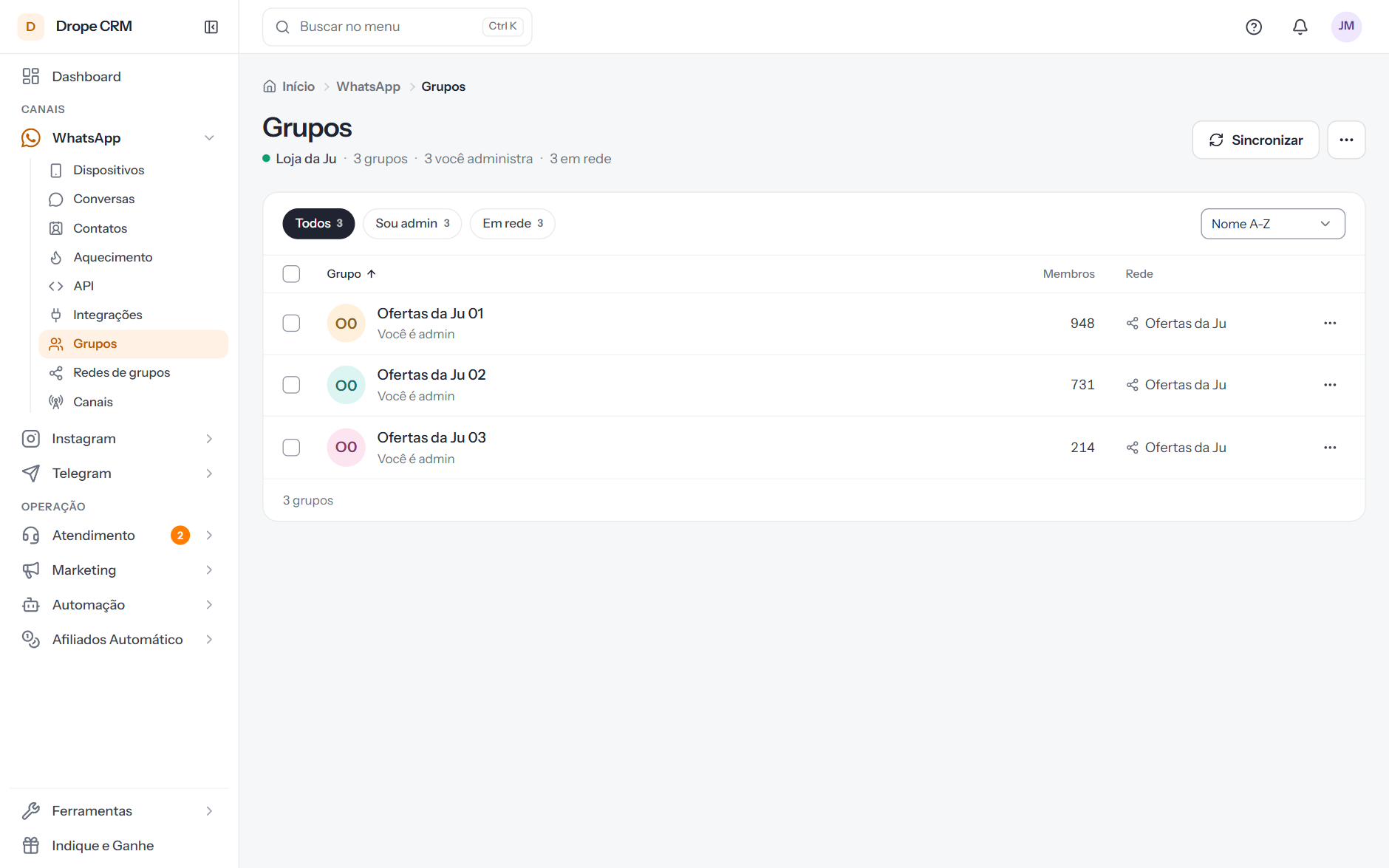Viewport: 1389px width, 868px height.
Task: Go to WhatsApp breadcrumb link
Action: coord(368,86)
